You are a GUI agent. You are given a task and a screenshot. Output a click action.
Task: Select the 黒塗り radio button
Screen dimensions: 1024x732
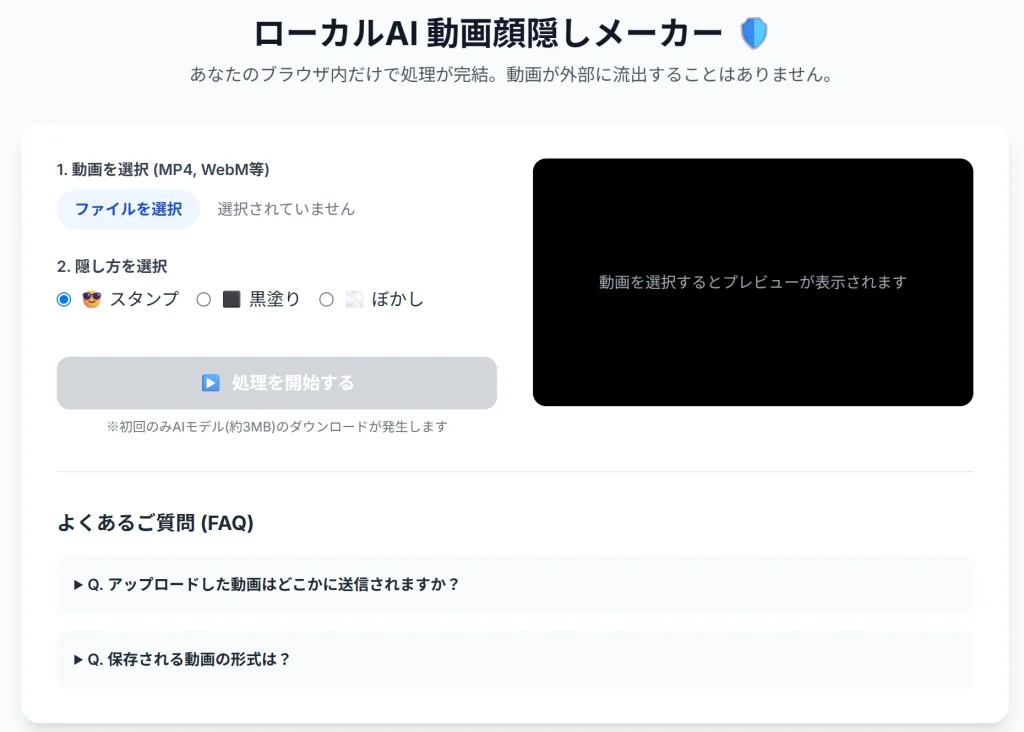click(204, 300)
